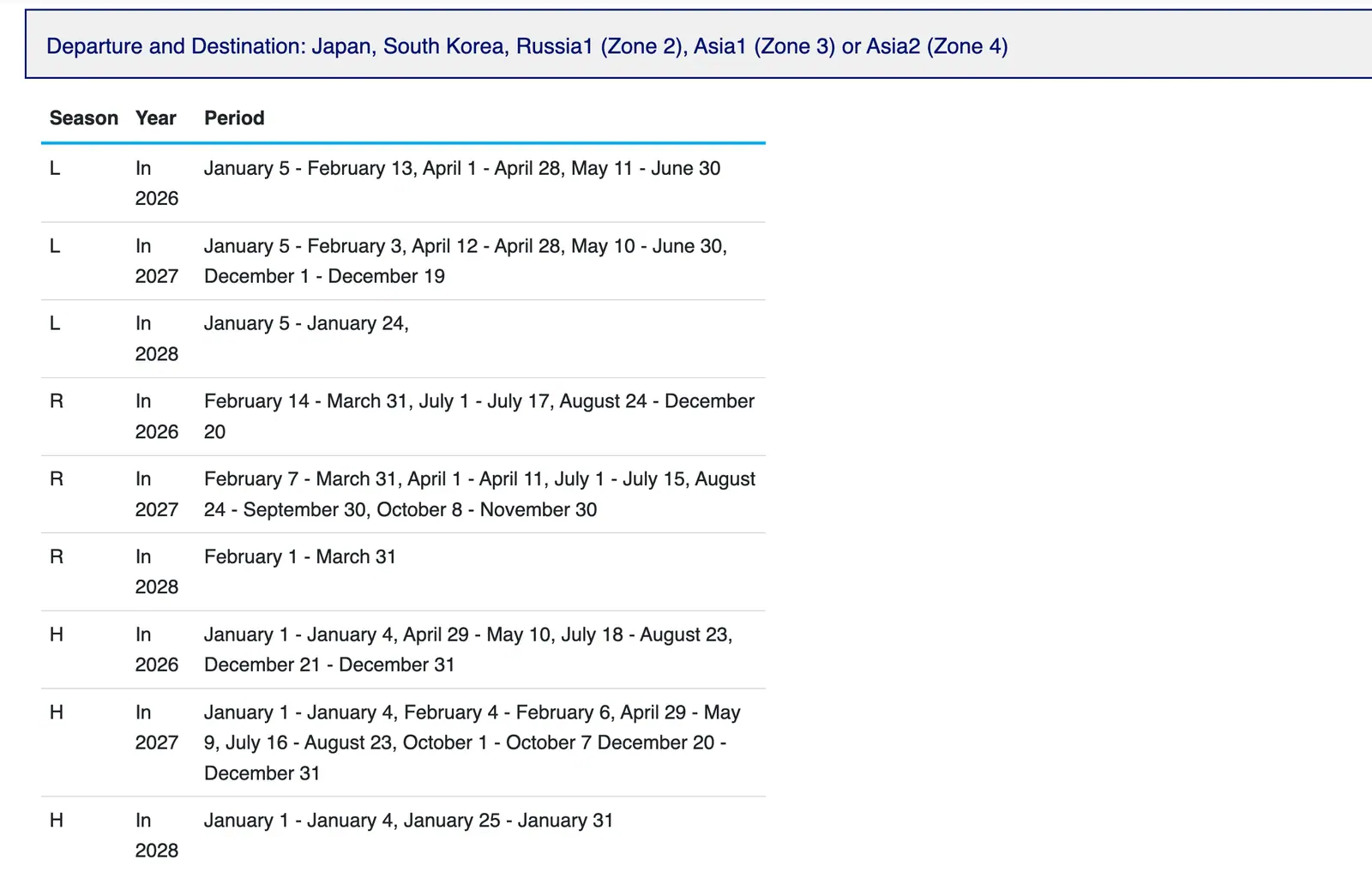Click season H in the 2027 row

[57, 713]
